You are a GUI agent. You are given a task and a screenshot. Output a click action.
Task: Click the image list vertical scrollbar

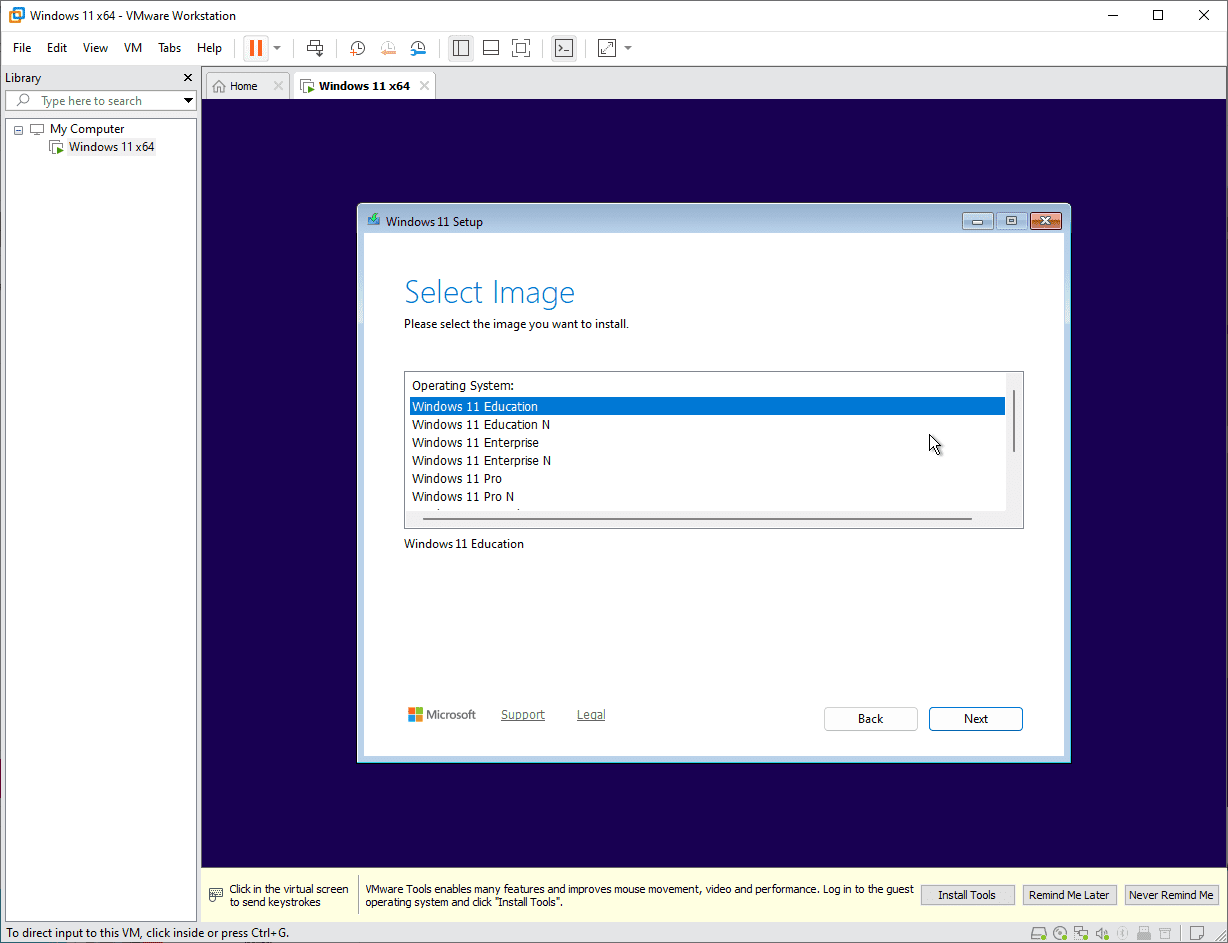point(1014,420)
